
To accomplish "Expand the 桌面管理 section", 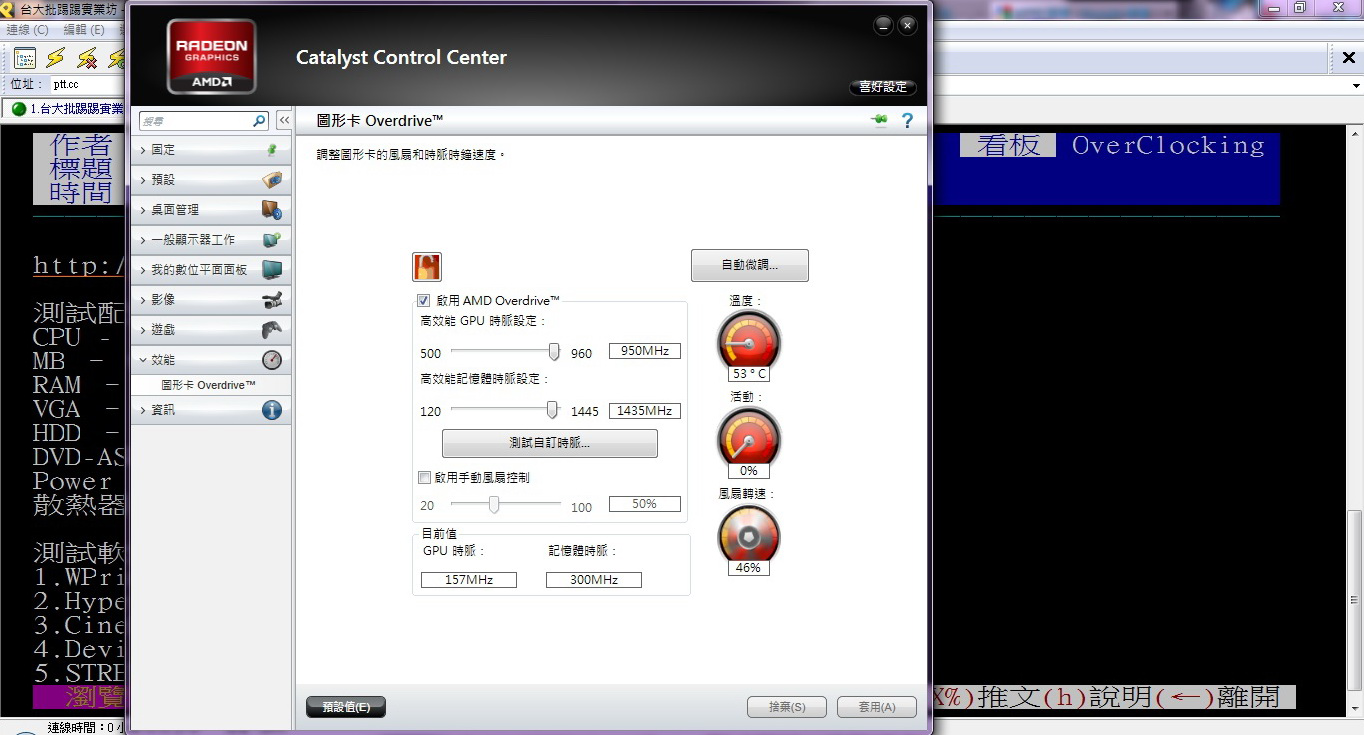I will (211, 210).
